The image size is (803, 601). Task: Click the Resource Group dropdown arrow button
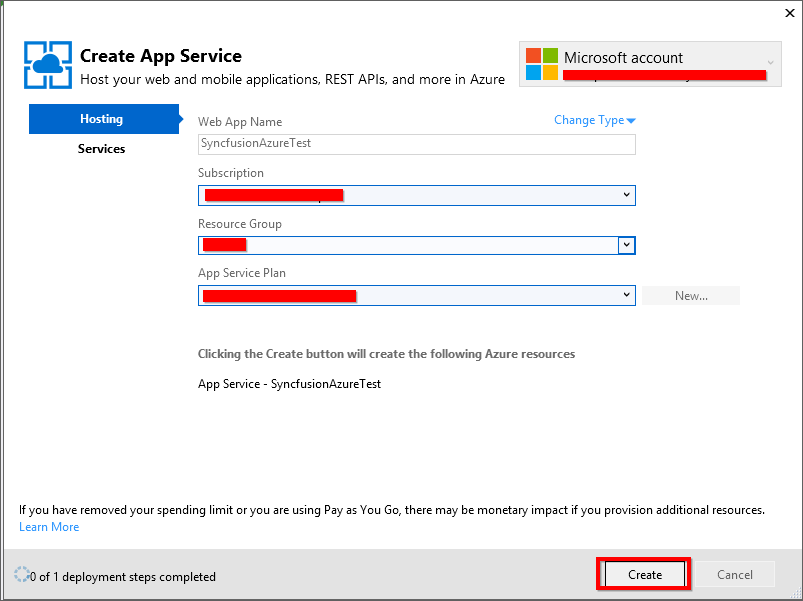click(x=627, y=245)
